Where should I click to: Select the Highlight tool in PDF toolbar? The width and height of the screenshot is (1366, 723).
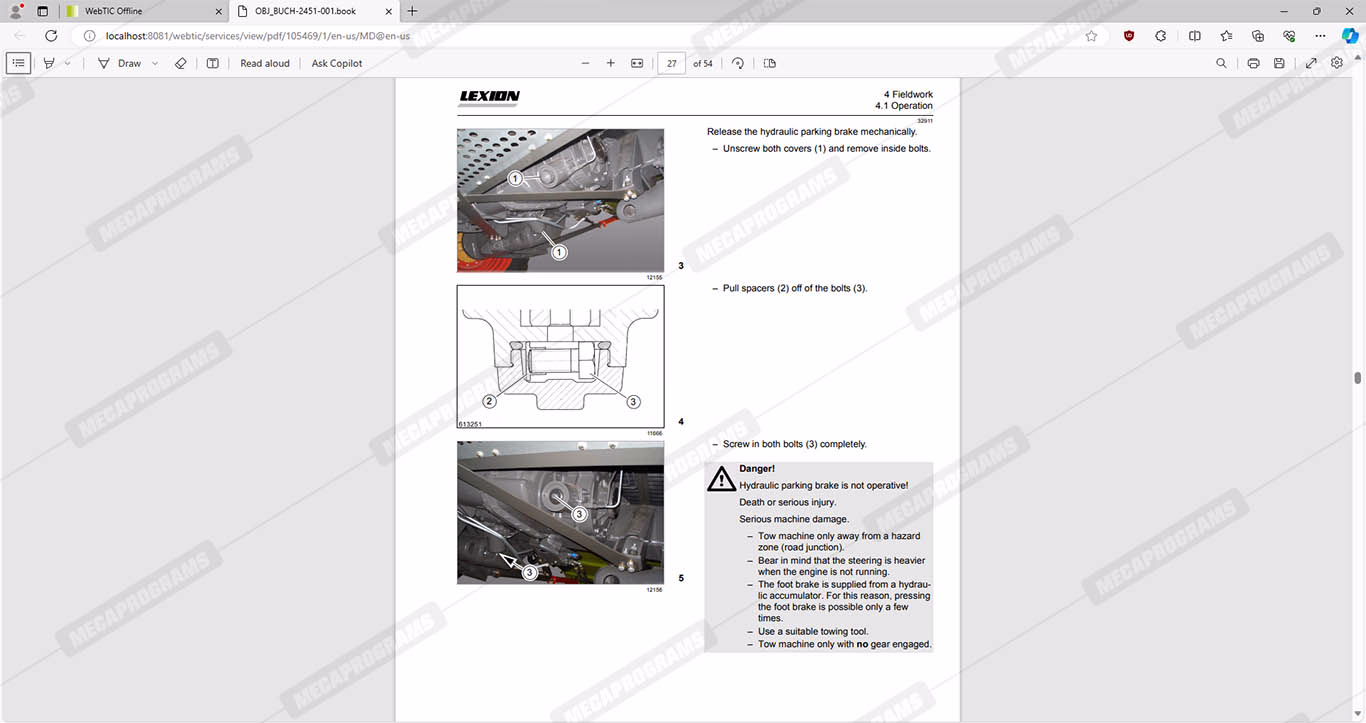48,63
